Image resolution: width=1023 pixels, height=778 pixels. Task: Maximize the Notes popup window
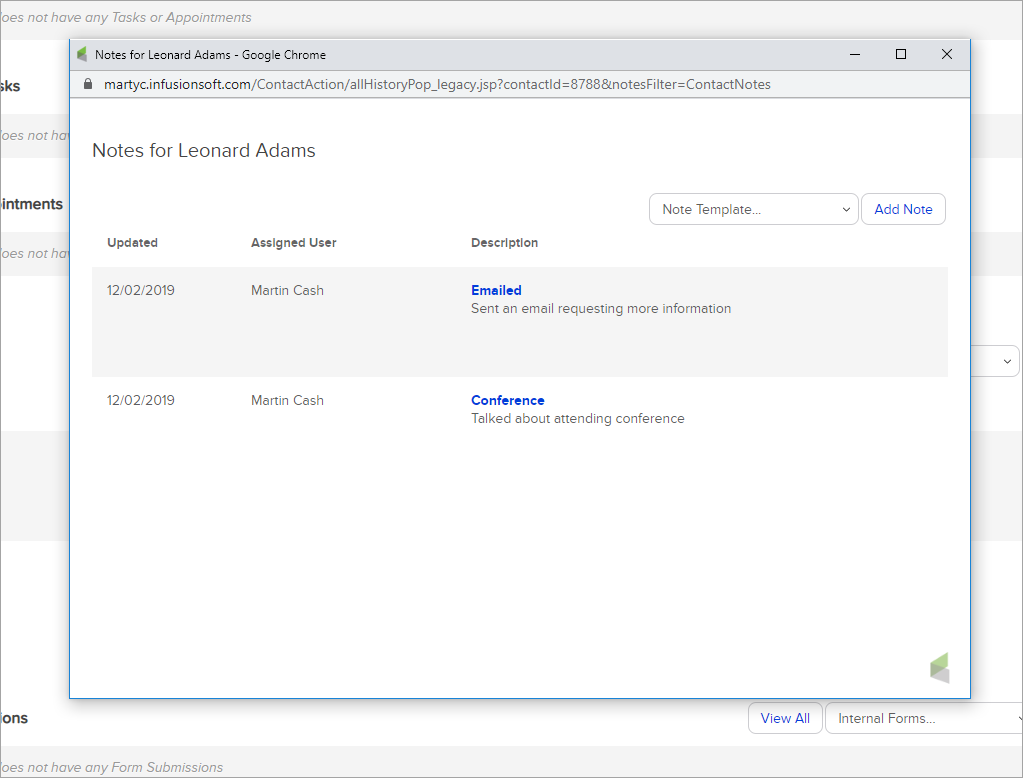[901, 55]
